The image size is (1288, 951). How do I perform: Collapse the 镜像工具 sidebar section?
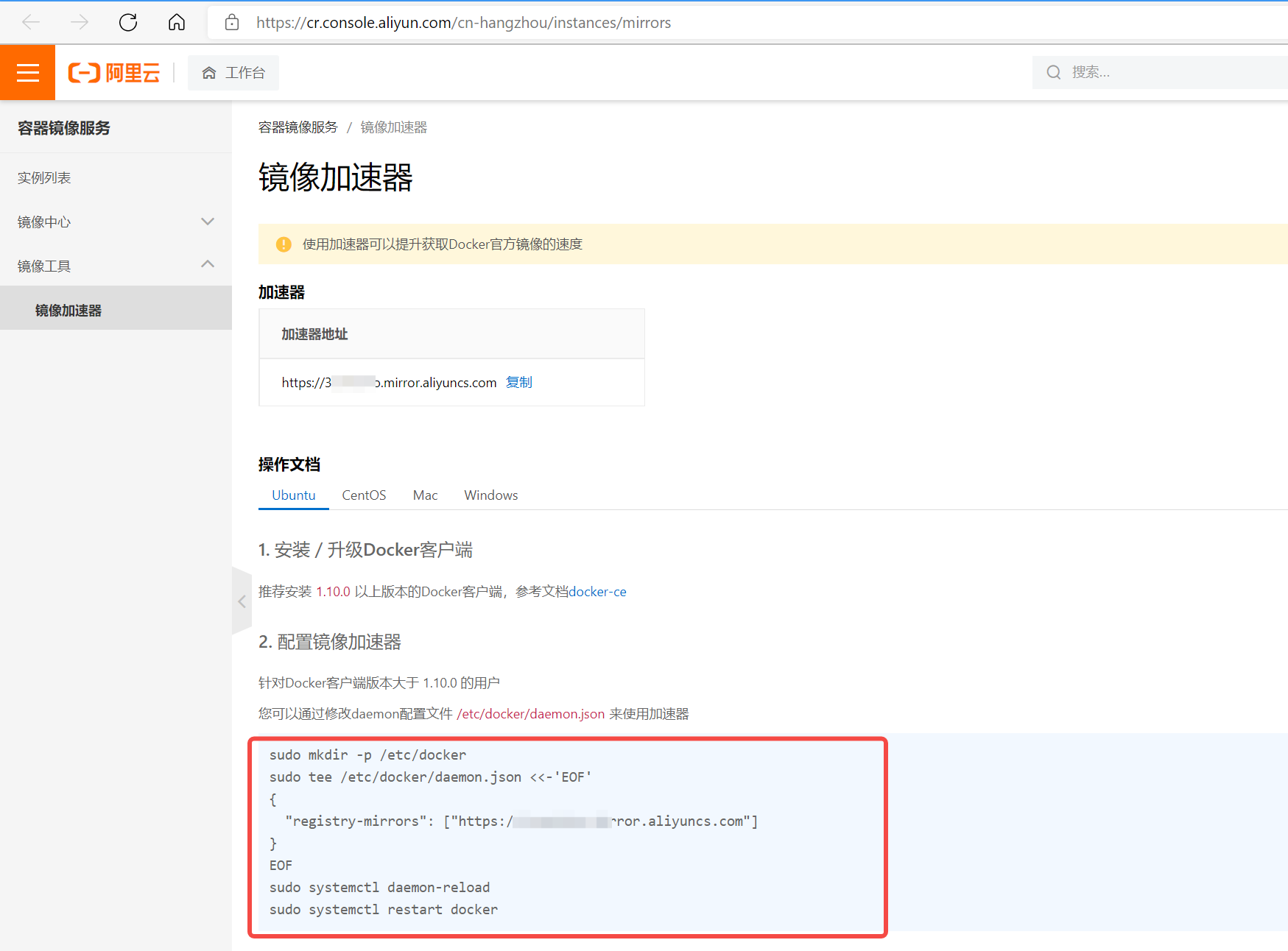point(116,266)
